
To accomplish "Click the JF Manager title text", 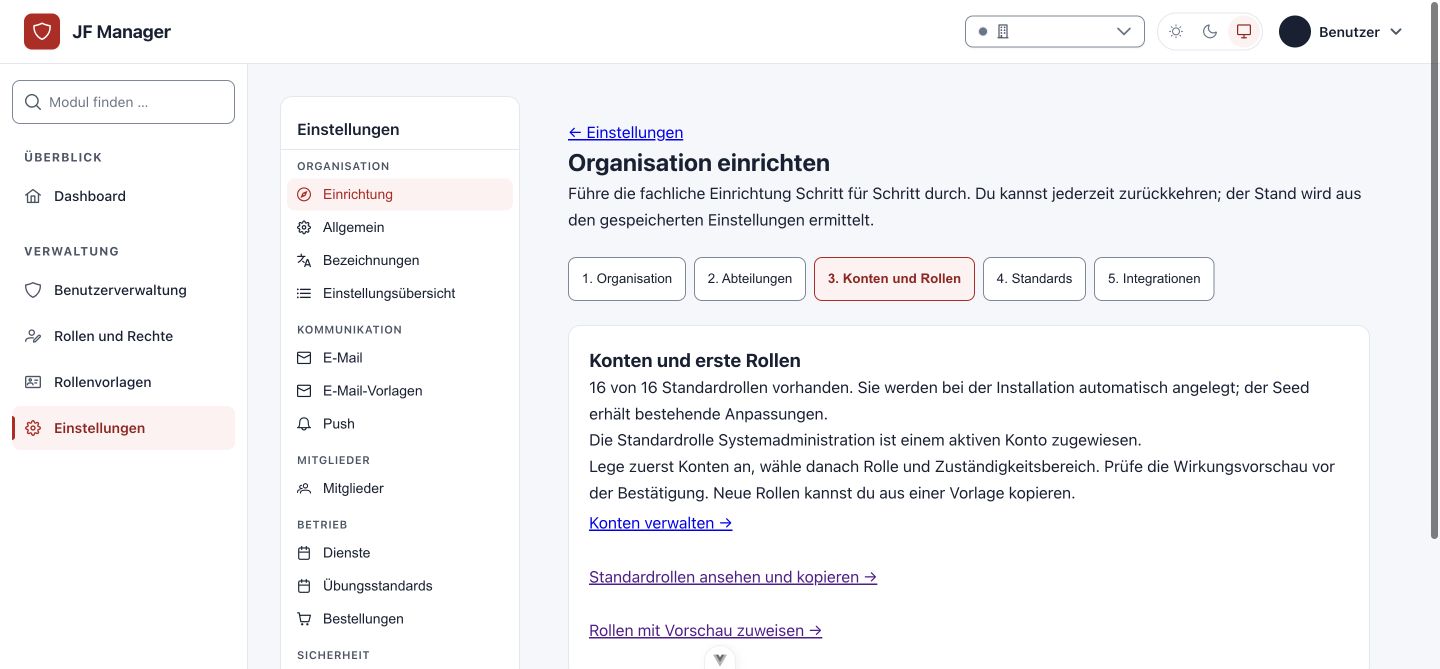I will 122,32.
